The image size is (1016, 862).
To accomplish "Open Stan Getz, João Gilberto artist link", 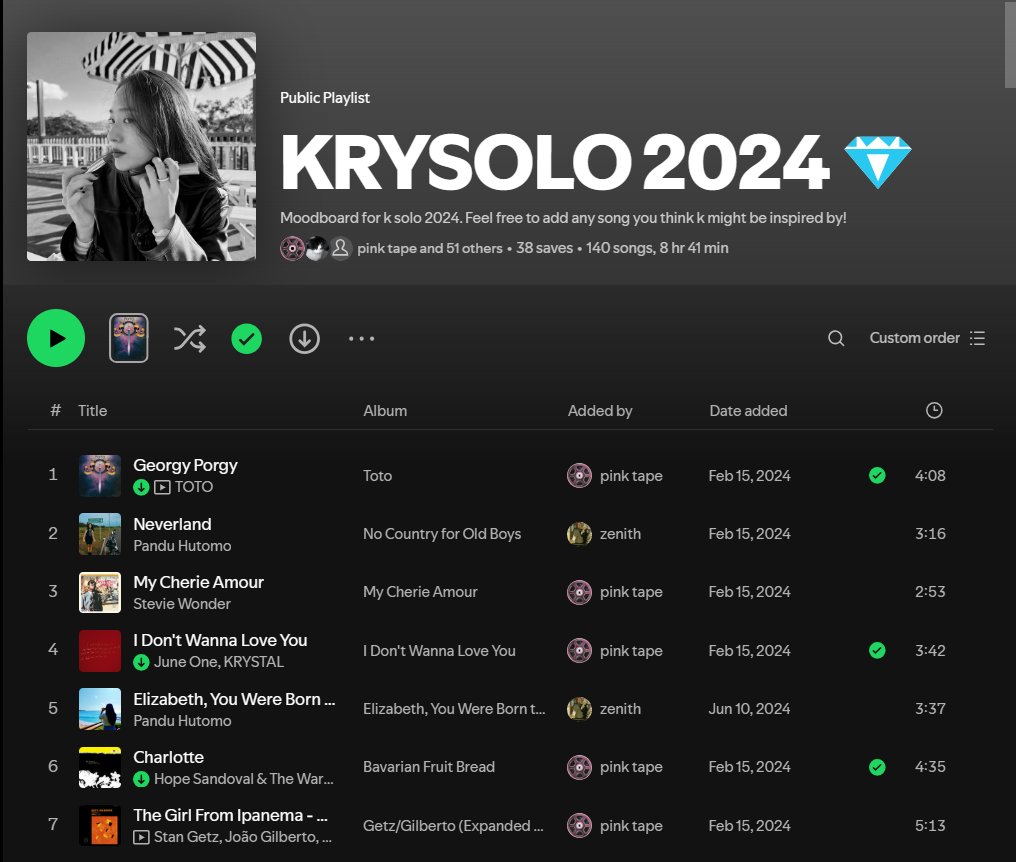I will (242, 837).
